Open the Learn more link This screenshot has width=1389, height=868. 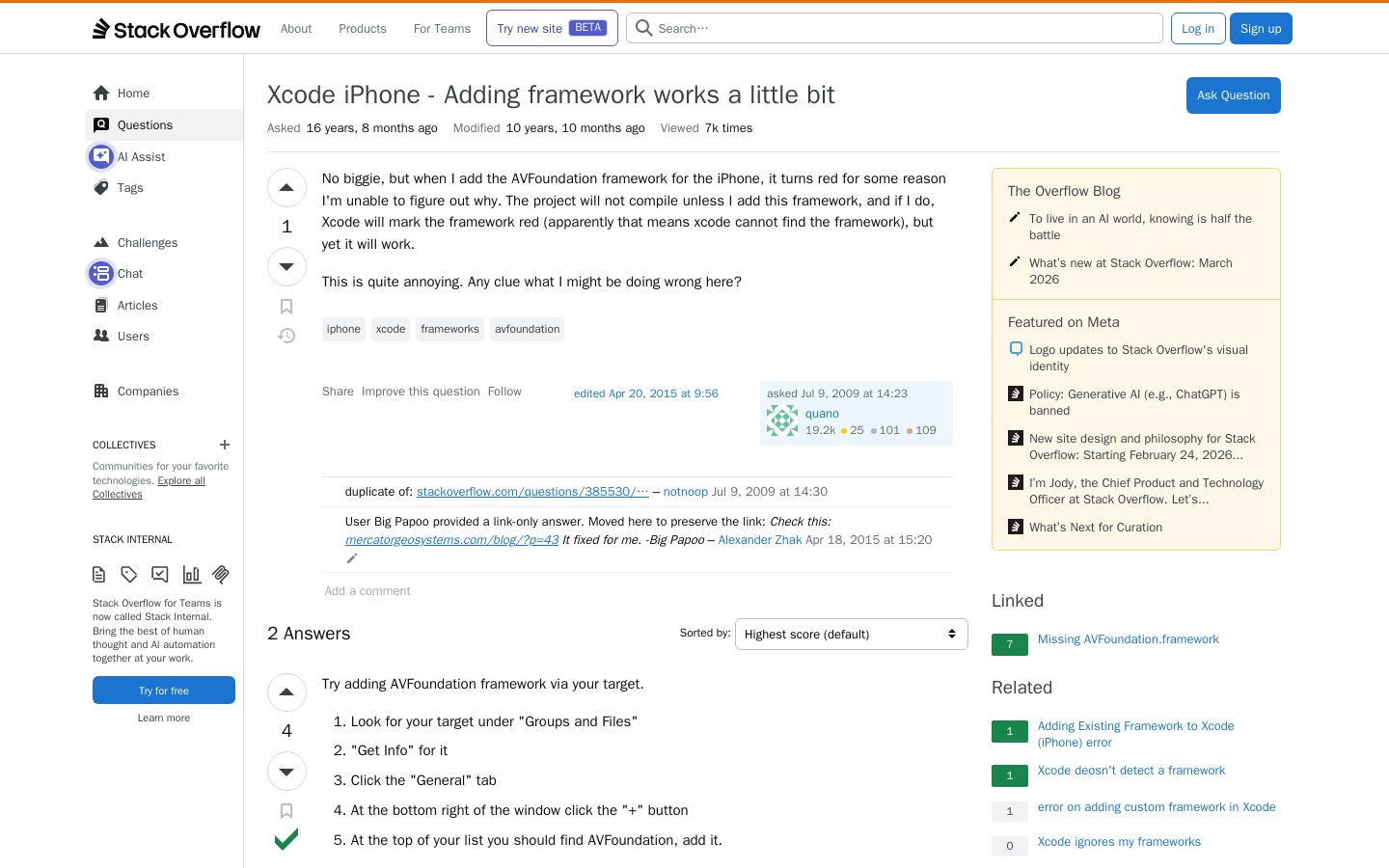tap(164, 718)
